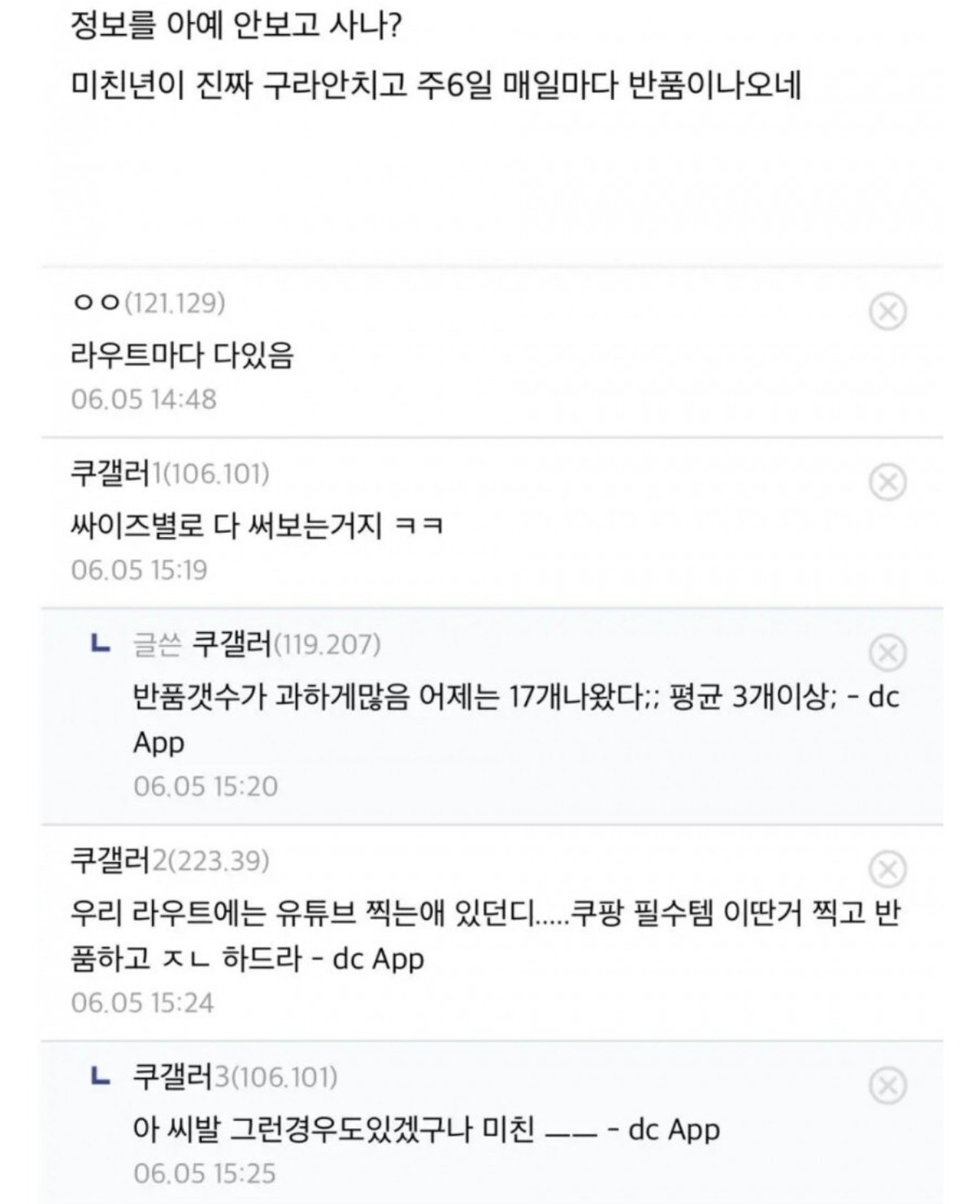Image resolution: width=980 pixels, height=1204 pixels.
Task: Remove 글쓴 쿠갤러(119.207) reply with X icon
Action: (x=887, y=652)
